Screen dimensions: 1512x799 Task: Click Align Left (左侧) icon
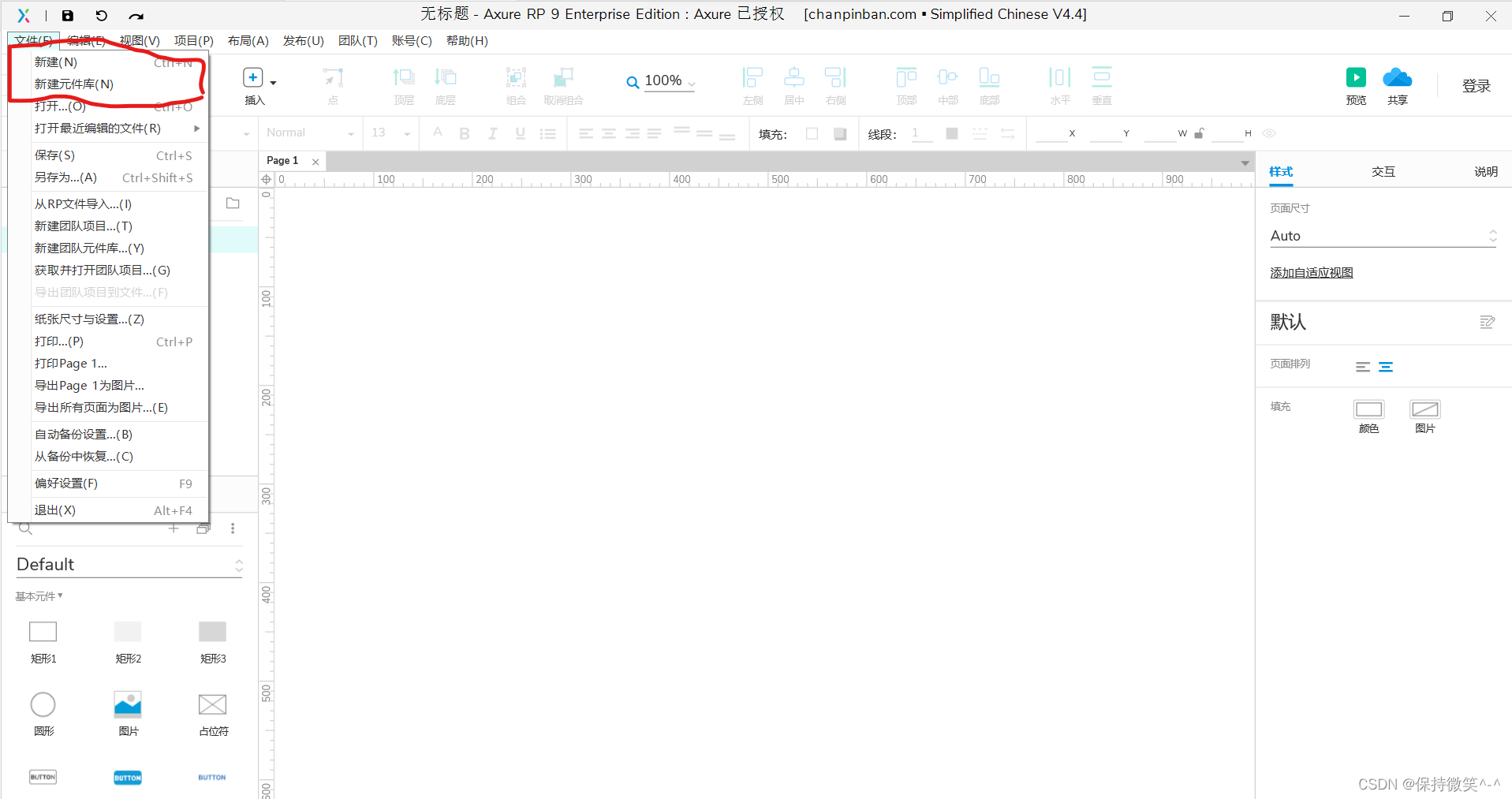(753, 77)
